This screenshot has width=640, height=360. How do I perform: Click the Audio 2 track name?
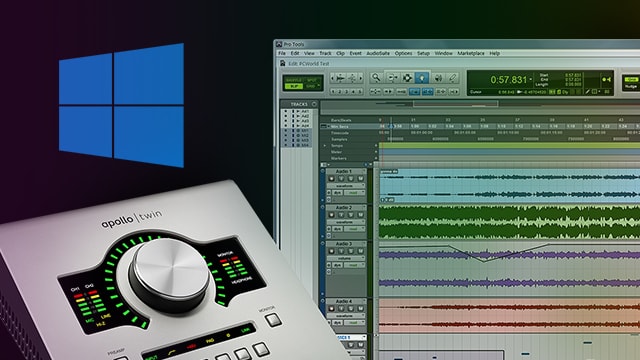pyautogui.click(x=344, y=208)
